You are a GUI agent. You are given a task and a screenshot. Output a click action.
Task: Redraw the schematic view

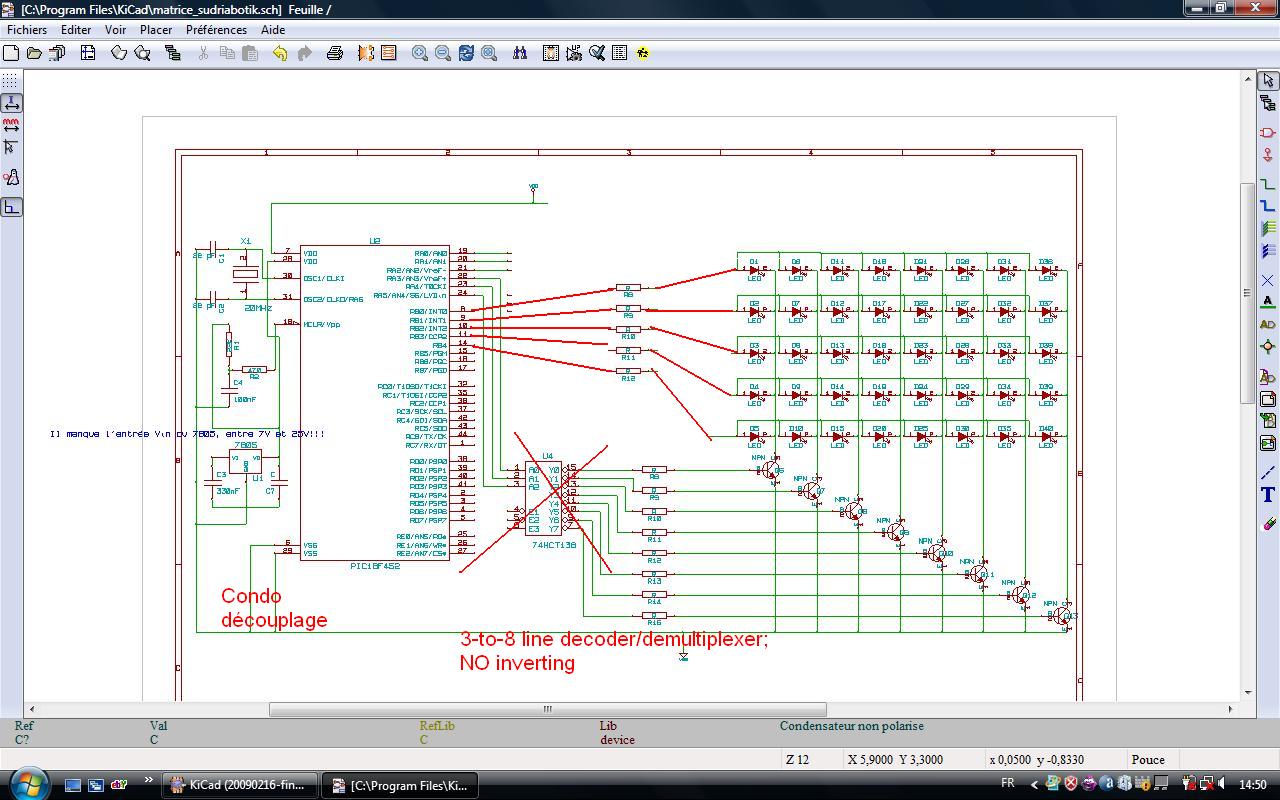[466, 53]
